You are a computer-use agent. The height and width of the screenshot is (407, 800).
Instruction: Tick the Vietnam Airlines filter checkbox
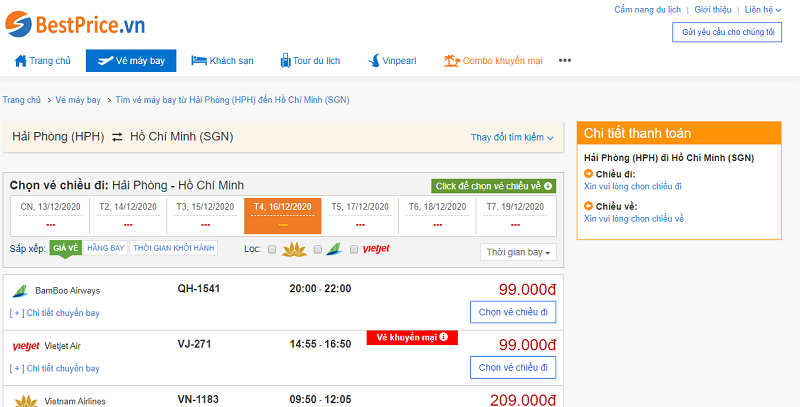pos(272,249)
